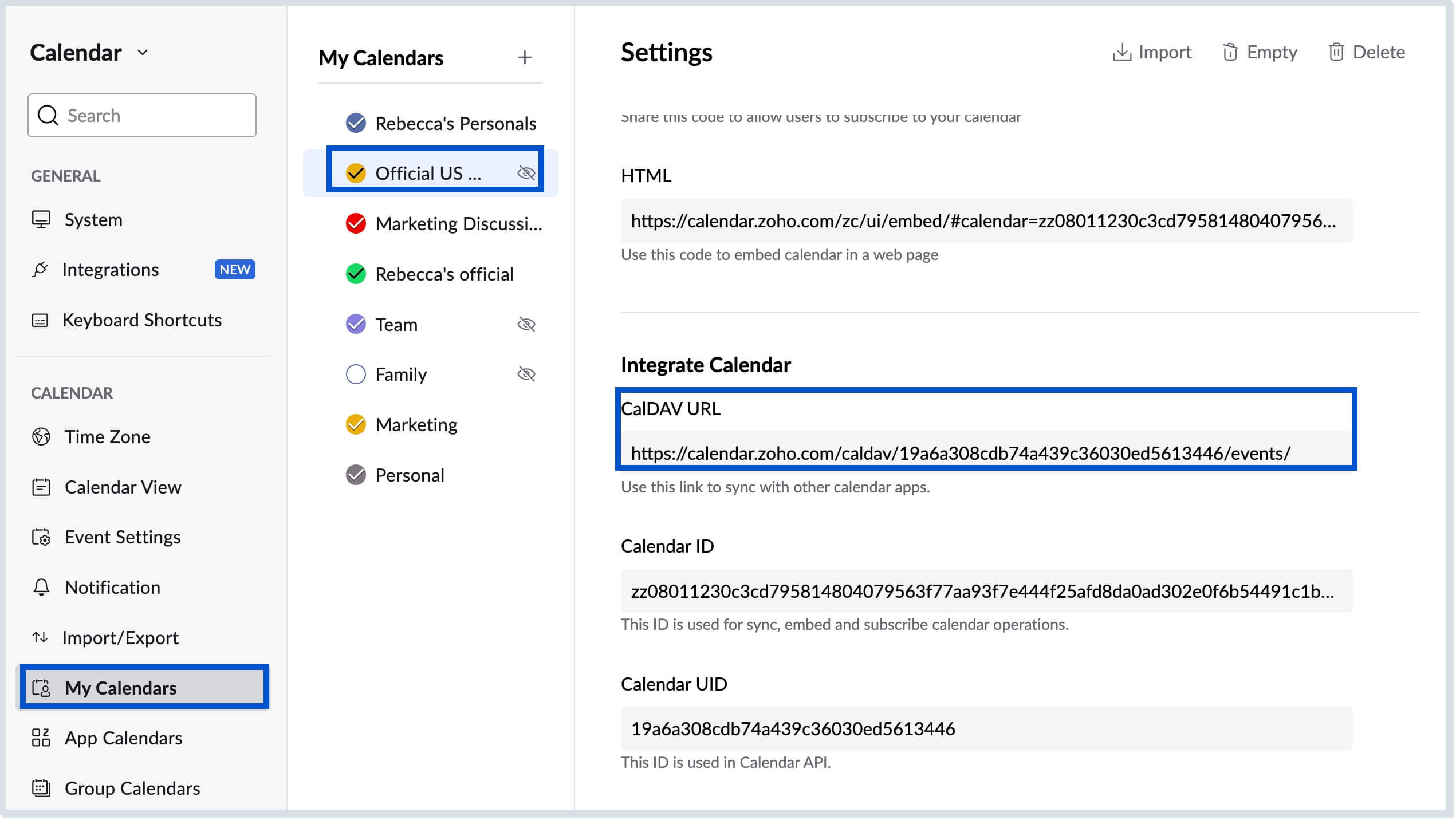
Task: Click the Delete bin icon
Action: (x=1336, y=52)
